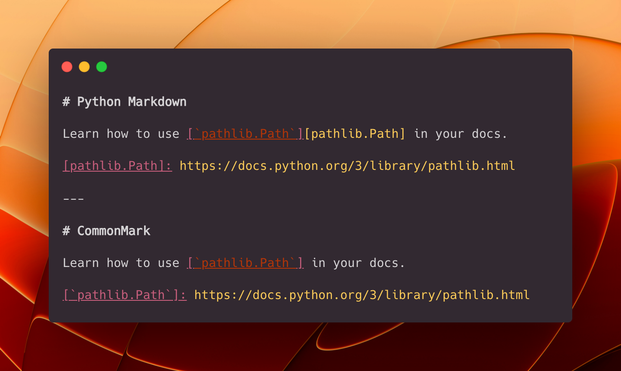The image size is (621, 371).
Task: Click the first docs.python.org pathlib URL
Action: pyautogui.click(x=347, y=166)
